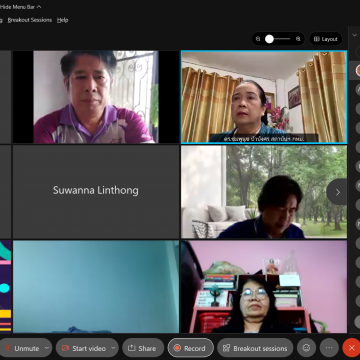This screenshot has width=360, height=360.
Task: Select the woman with glasses pink wall video
Action: point(264,287)
